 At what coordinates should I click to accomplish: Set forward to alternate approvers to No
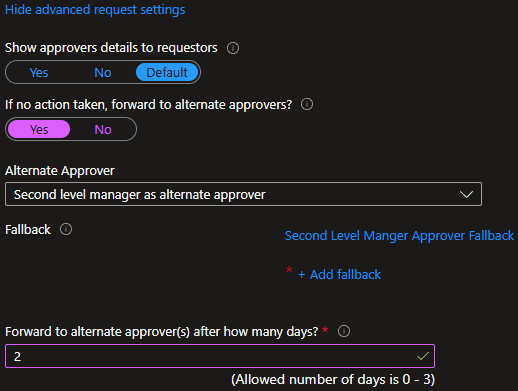tap(103, 129)
